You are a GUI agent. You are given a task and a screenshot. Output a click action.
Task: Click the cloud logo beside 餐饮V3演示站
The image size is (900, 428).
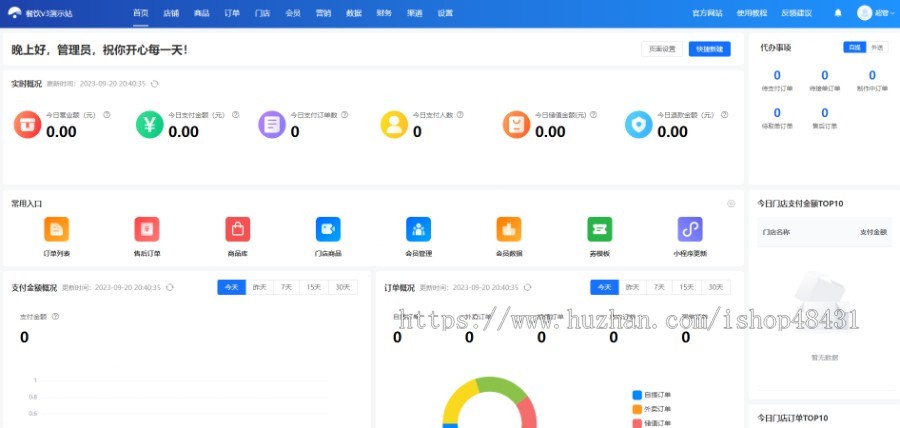[x=14, y=13]
